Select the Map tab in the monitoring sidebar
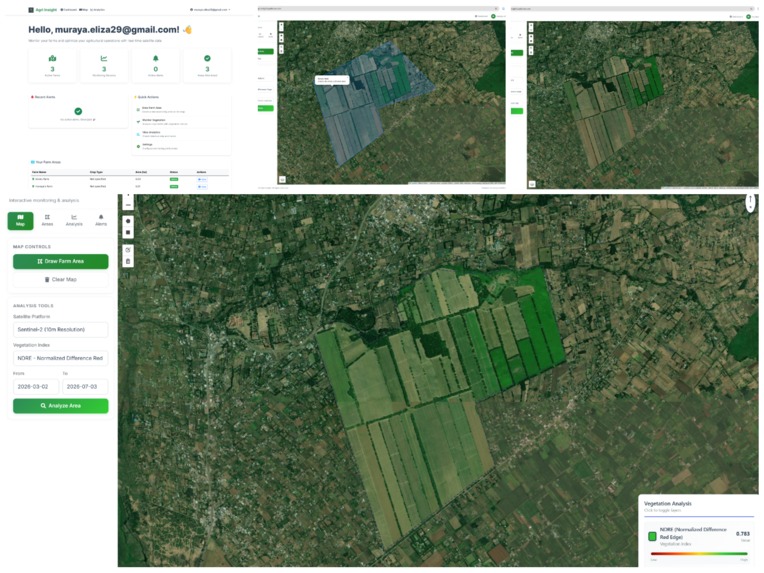The image size is (764, 573). click(x=20, y=221)
